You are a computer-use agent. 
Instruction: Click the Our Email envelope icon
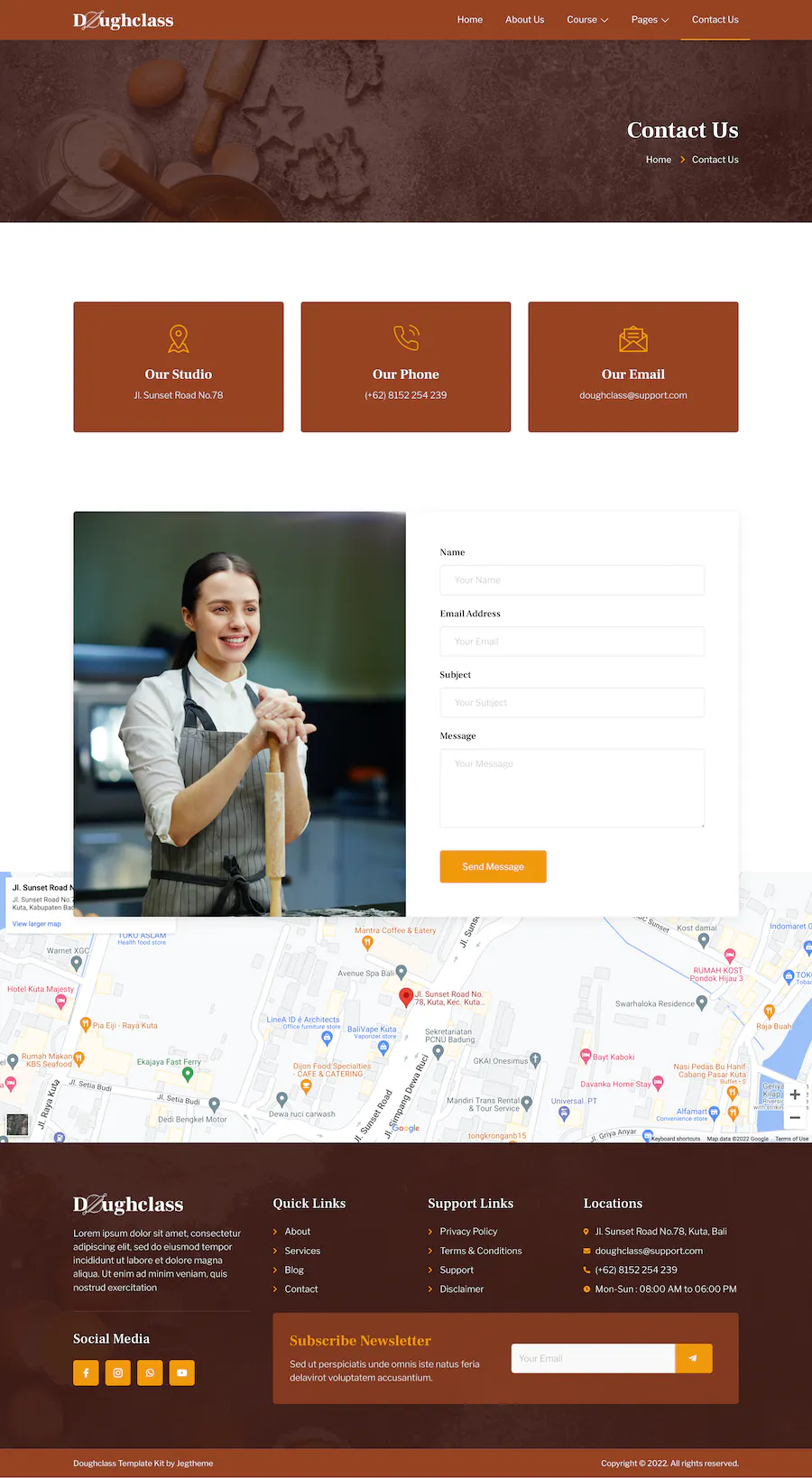(x=633, y=338)
